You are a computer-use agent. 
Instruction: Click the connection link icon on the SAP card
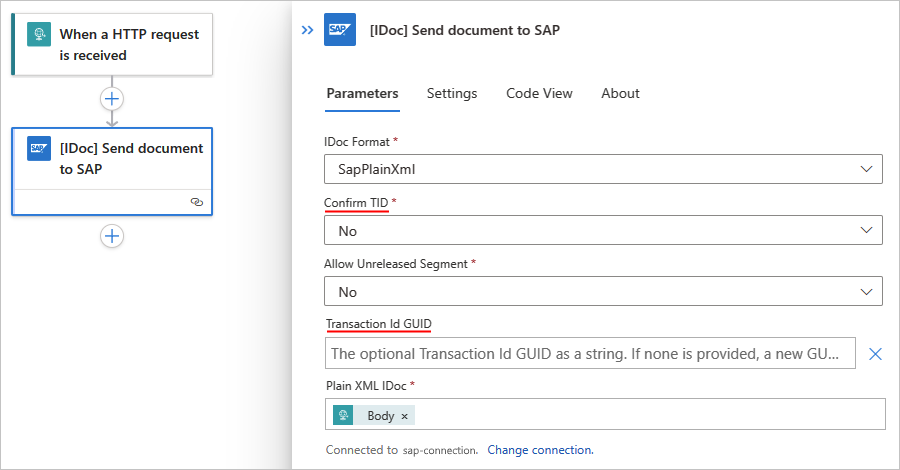197,202
